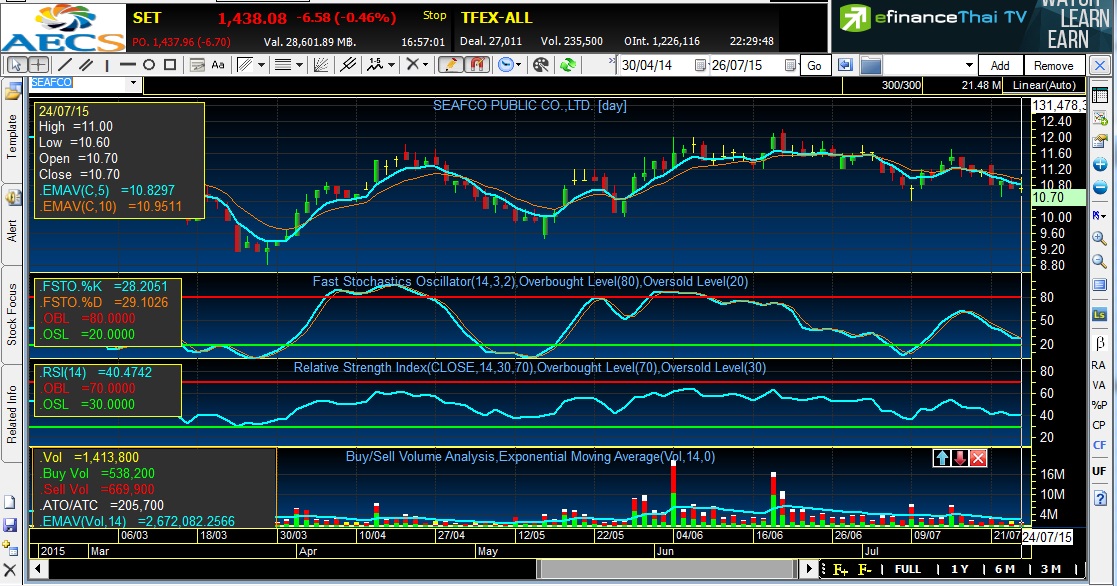Click the save disk icon in left sidebar
Screen dimensions: 1117x586
coord(10,525)
